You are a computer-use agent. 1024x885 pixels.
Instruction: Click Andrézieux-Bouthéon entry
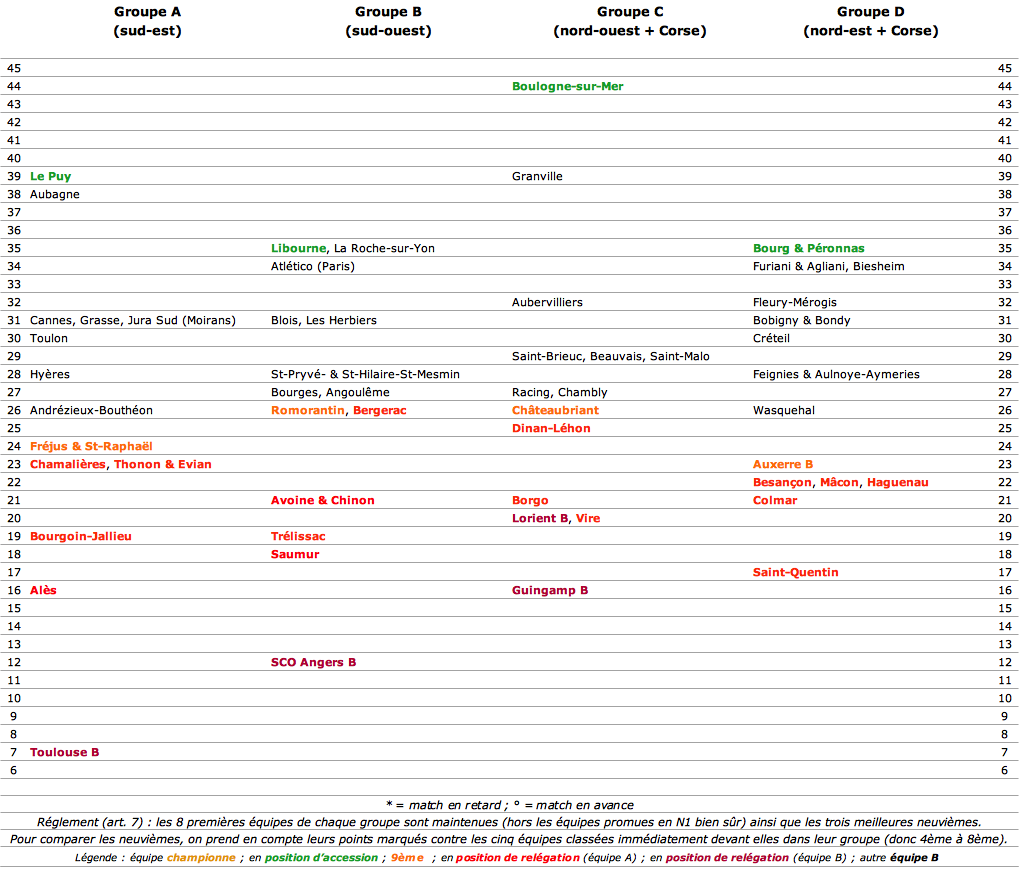(x=91, y=410)
